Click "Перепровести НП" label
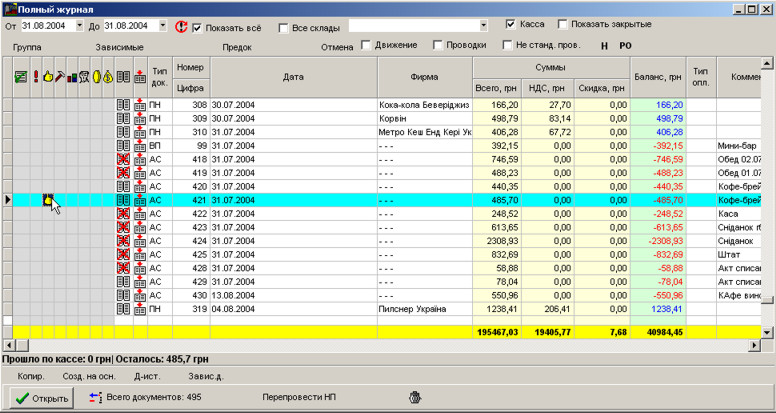Screen dimensions: 776x413 299,397
